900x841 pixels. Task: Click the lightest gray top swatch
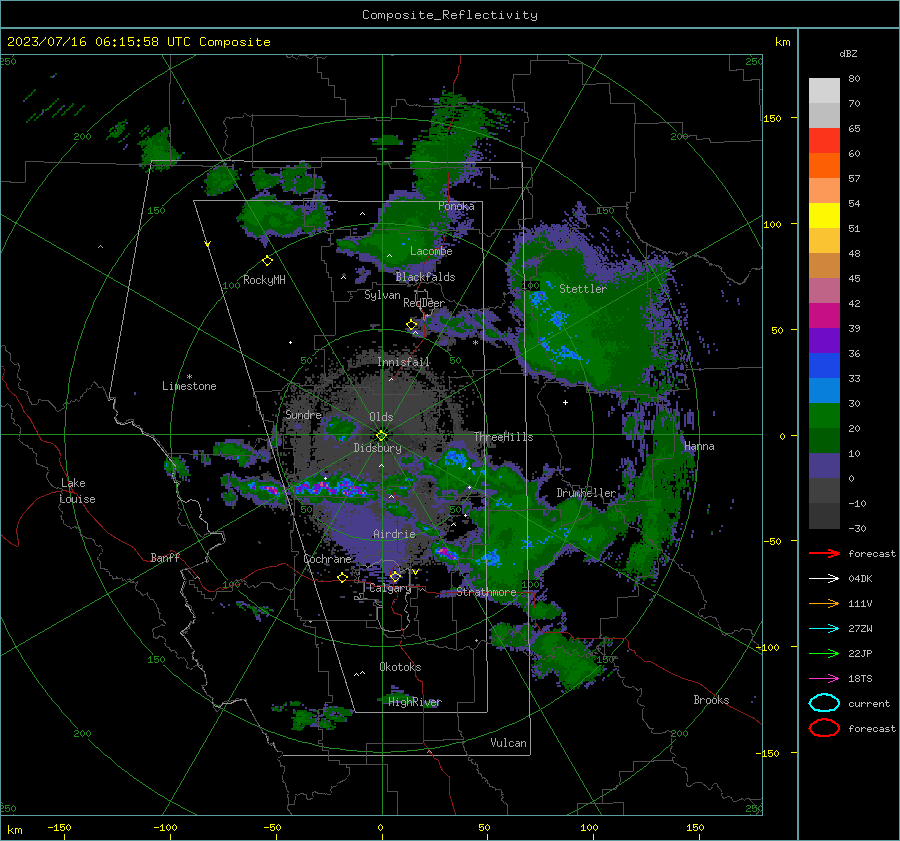point(824,91)
